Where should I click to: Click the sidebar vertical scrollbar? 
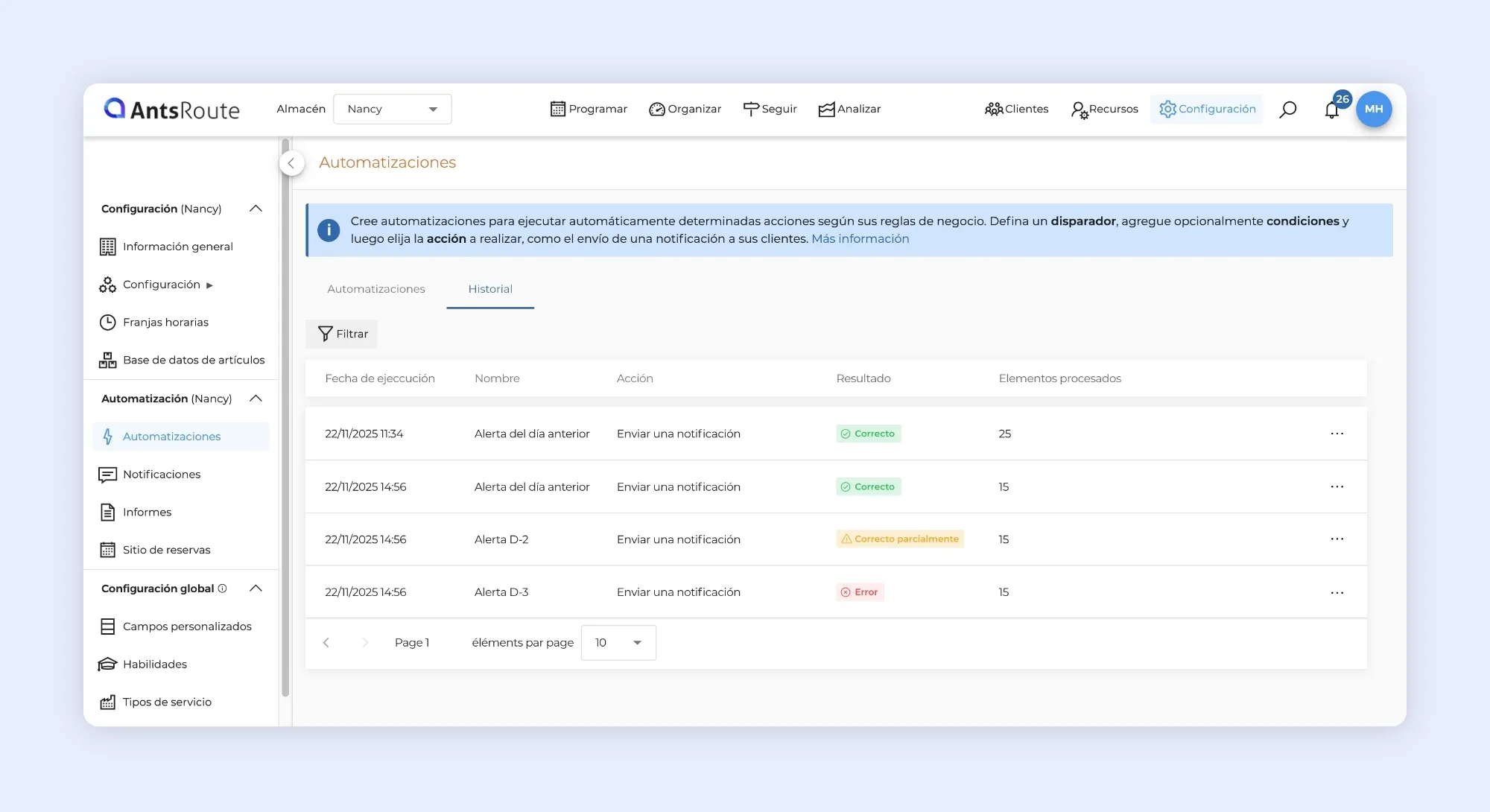tap(285, 417)
